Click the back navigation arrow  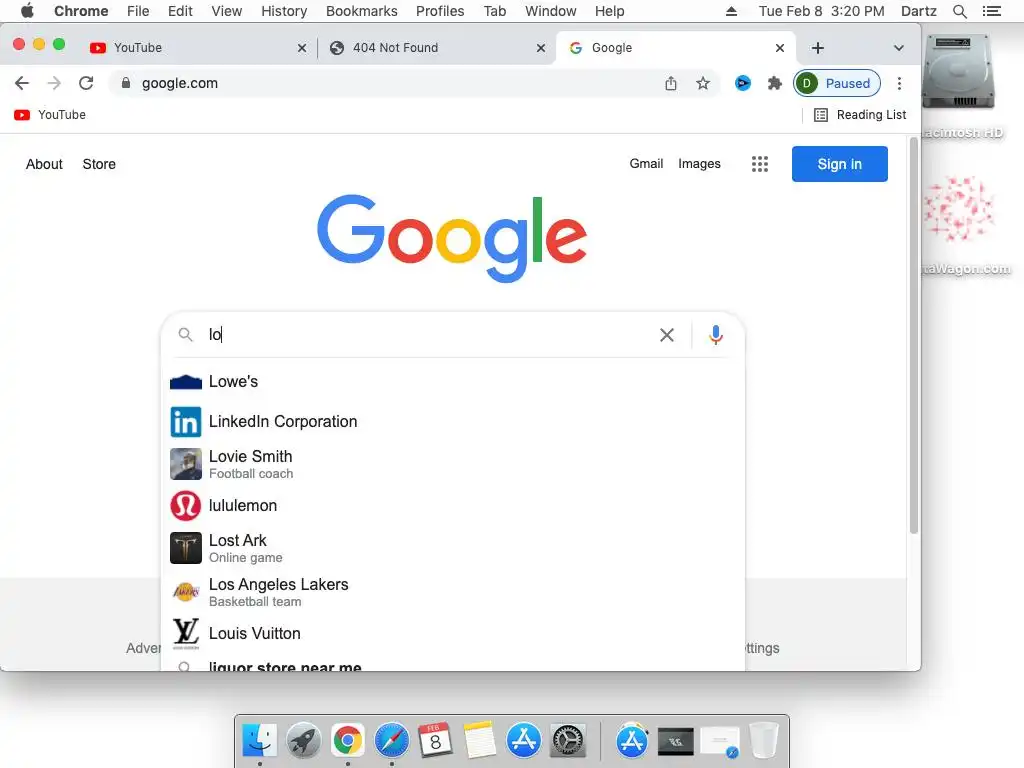pyautogui.click(x=22, y=83)
